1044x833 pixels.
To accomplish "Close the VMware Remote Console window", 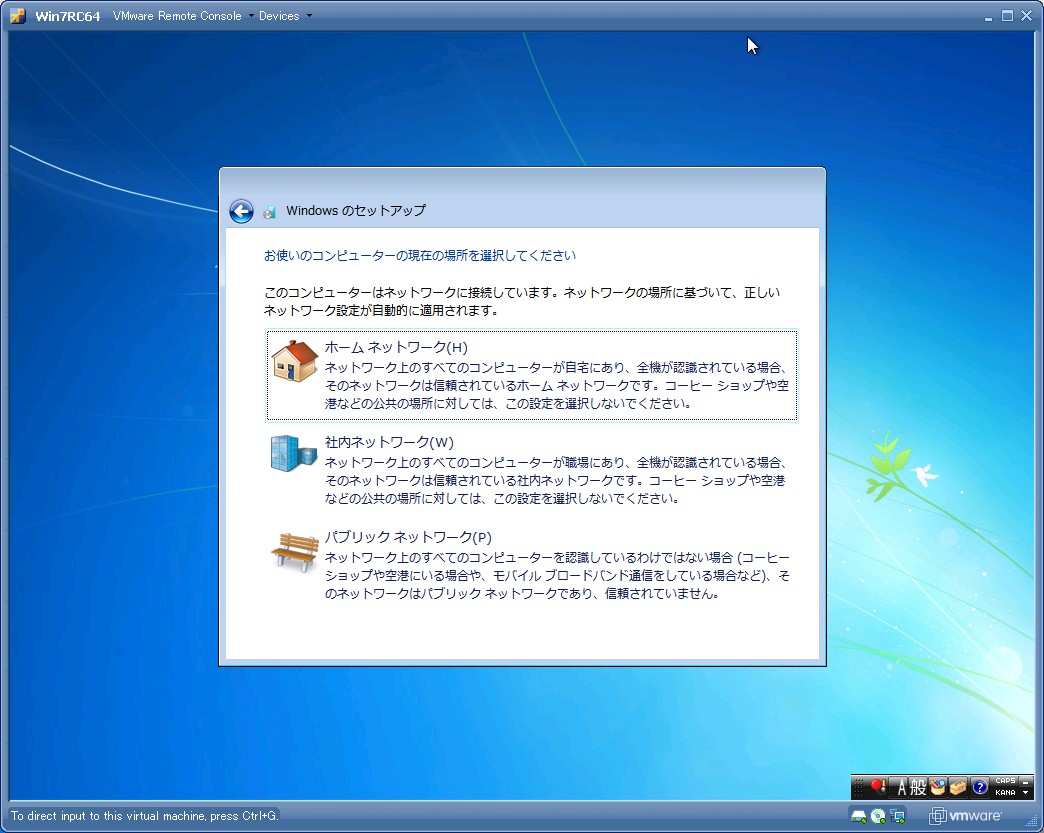I will [x=1027, y=15].
